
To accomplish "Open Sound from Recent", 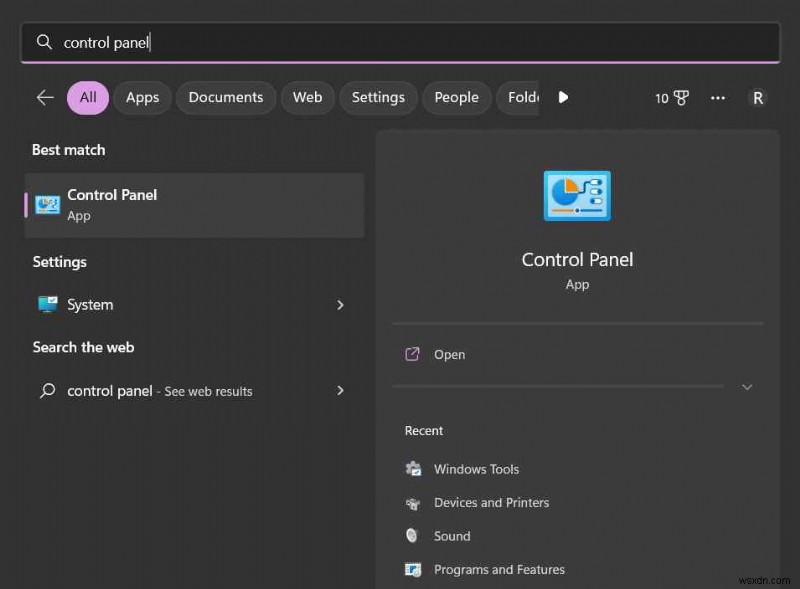I will tap(452, 535).
